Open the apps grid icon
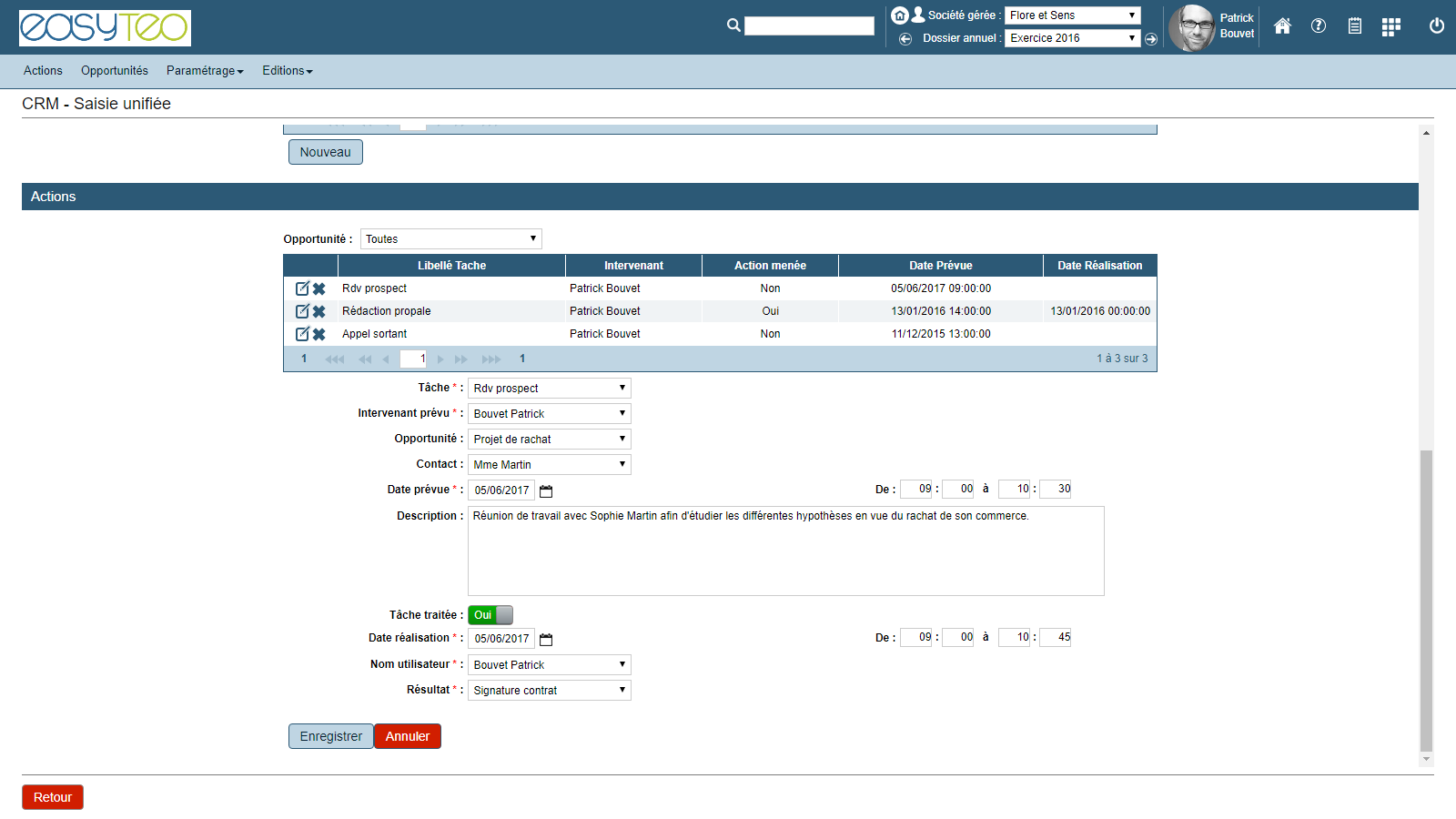This screenshot has width=1456, height=819. pos(1390,27)
